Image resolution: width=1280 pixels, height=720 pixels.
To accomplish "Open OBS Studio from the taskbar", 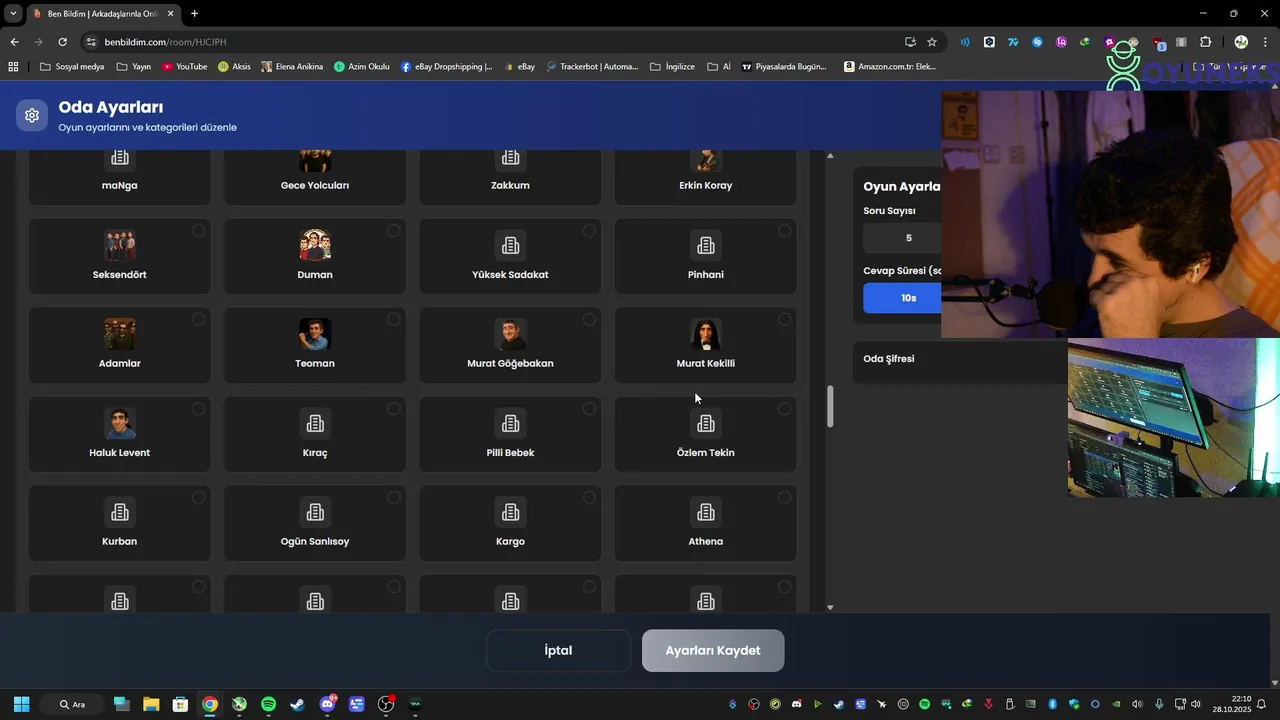I will pos(386,704).
